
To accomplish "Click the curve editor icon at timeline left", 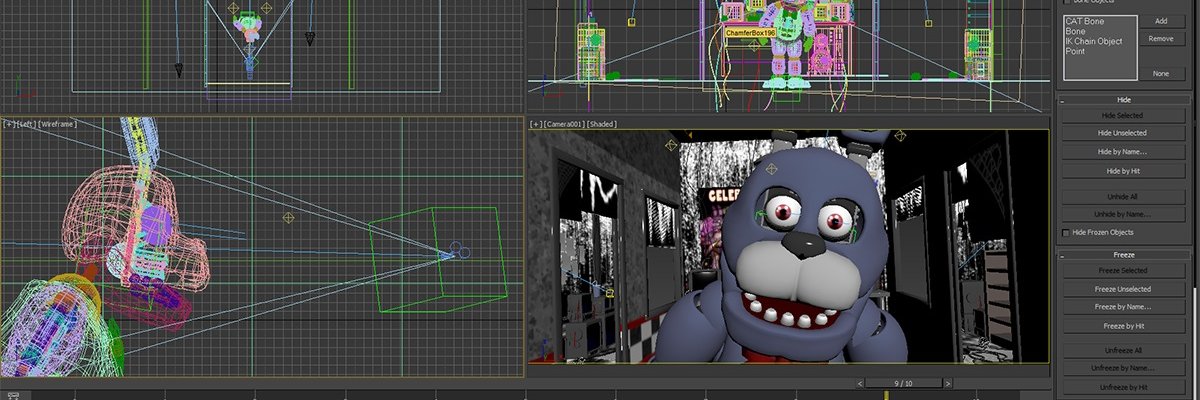I will [x=14, y=396].
